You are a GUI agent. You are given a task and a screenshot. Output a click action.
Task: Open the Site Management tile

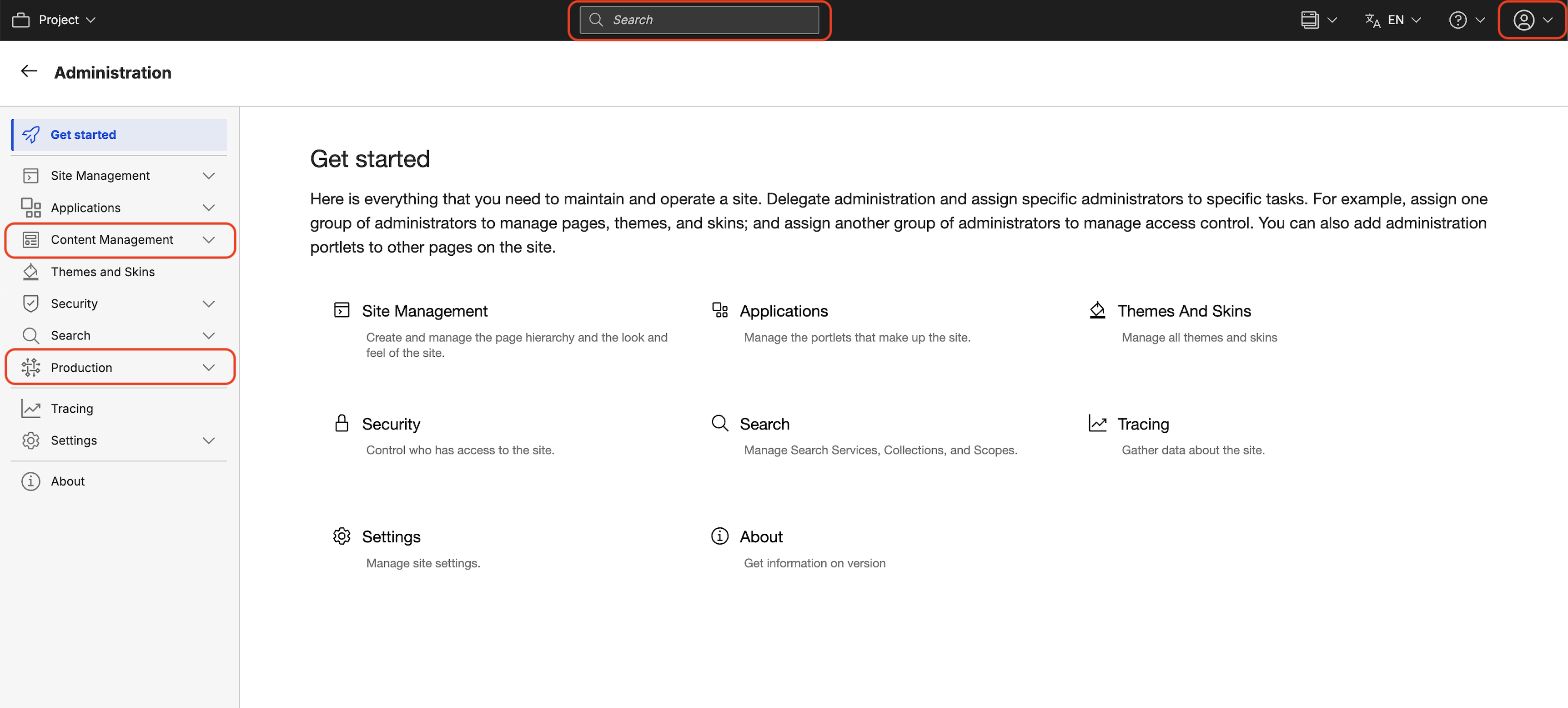(425, 311)
